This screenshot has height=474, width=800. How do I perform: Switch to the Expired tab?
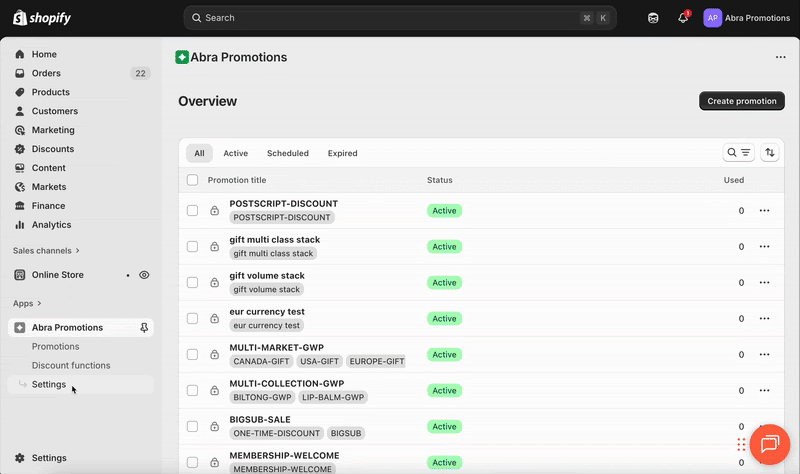tap(342, 154)
